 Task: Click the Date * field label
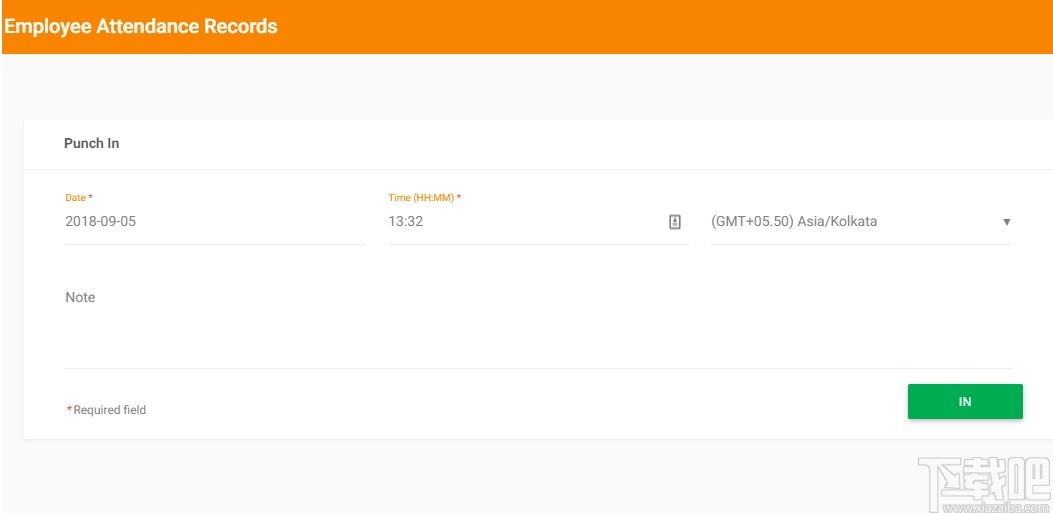point(79,197)
